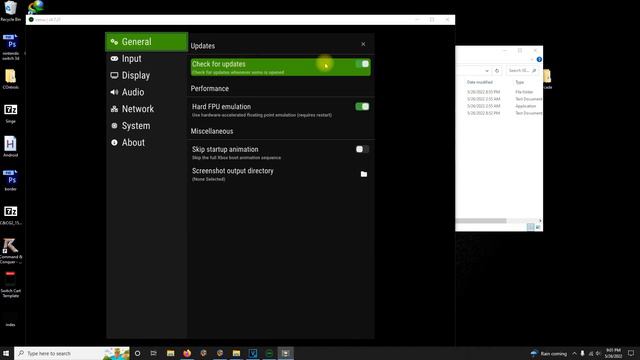Select the C&C 7z archive desktop icon

click(11, 215)
